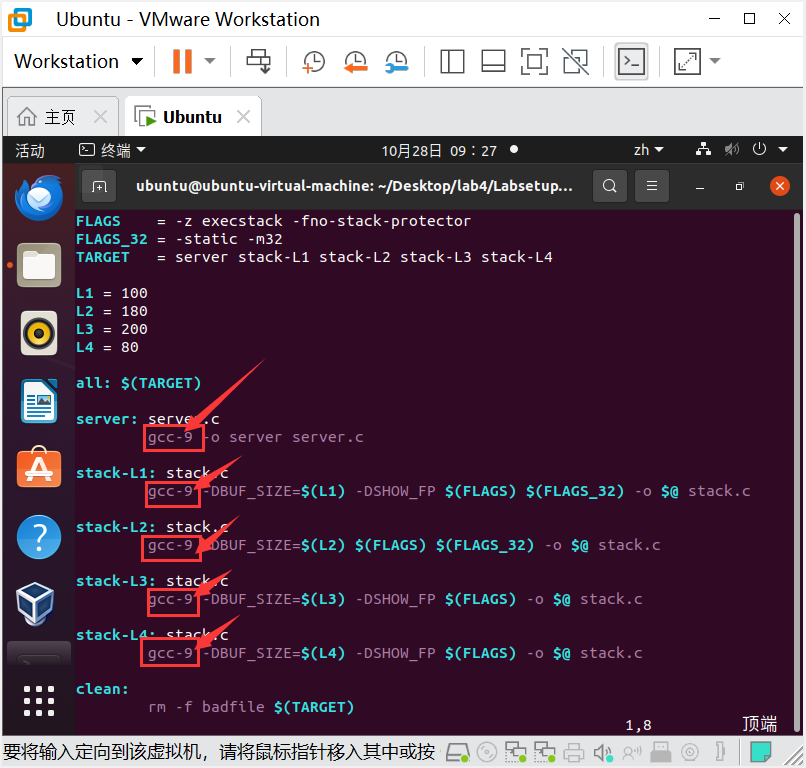Open the terminal hamburger menu
Viewport: 806px width, 768px height.
[x=649, y=186]
